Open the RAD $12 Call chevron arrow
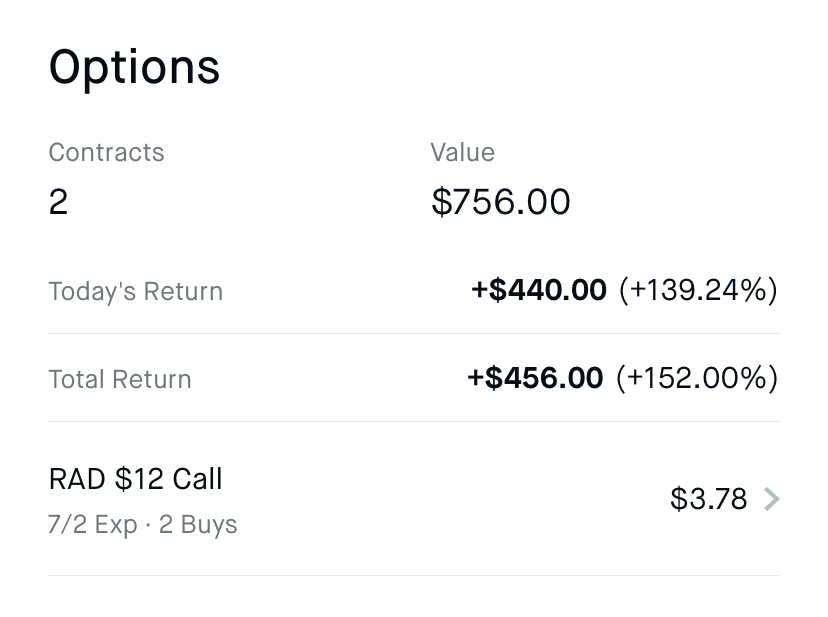828x617 pixels. 771,498
